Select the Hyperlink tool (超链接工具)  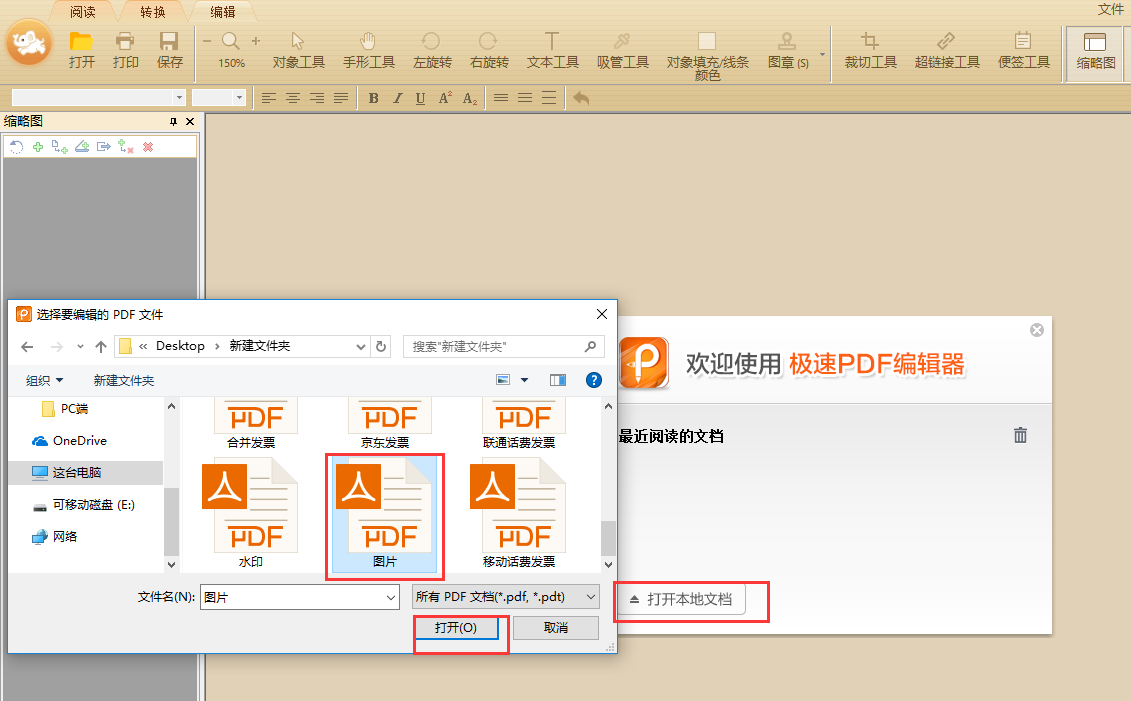pos(946,50)
